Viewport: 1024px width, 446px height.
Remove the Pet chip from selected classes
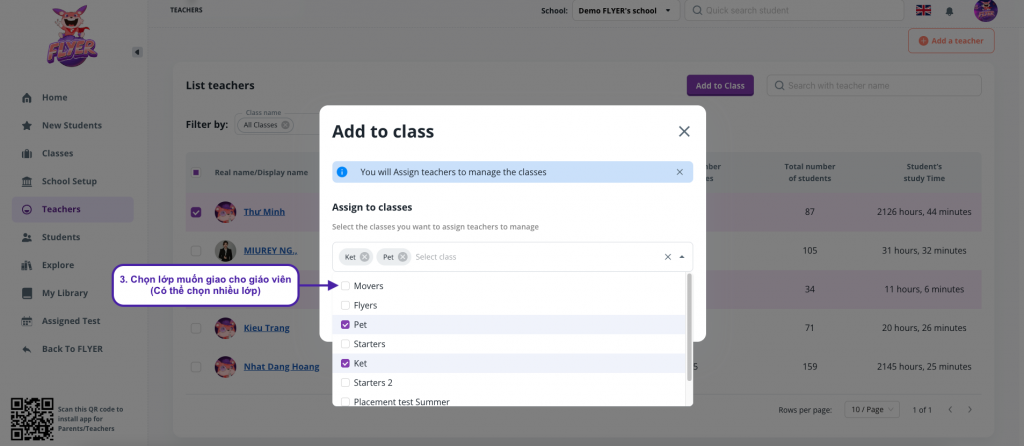[403, 257]
